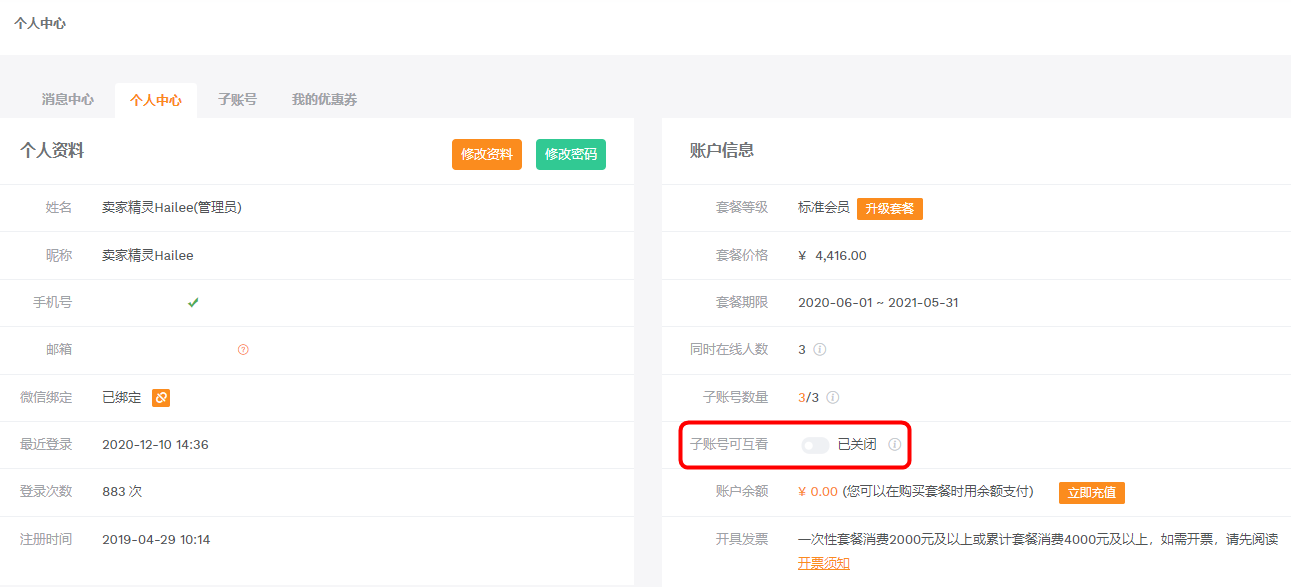The image size is (1291, 587).
Task: Click info icon beside 子账号数量
Action: point(833,397)
